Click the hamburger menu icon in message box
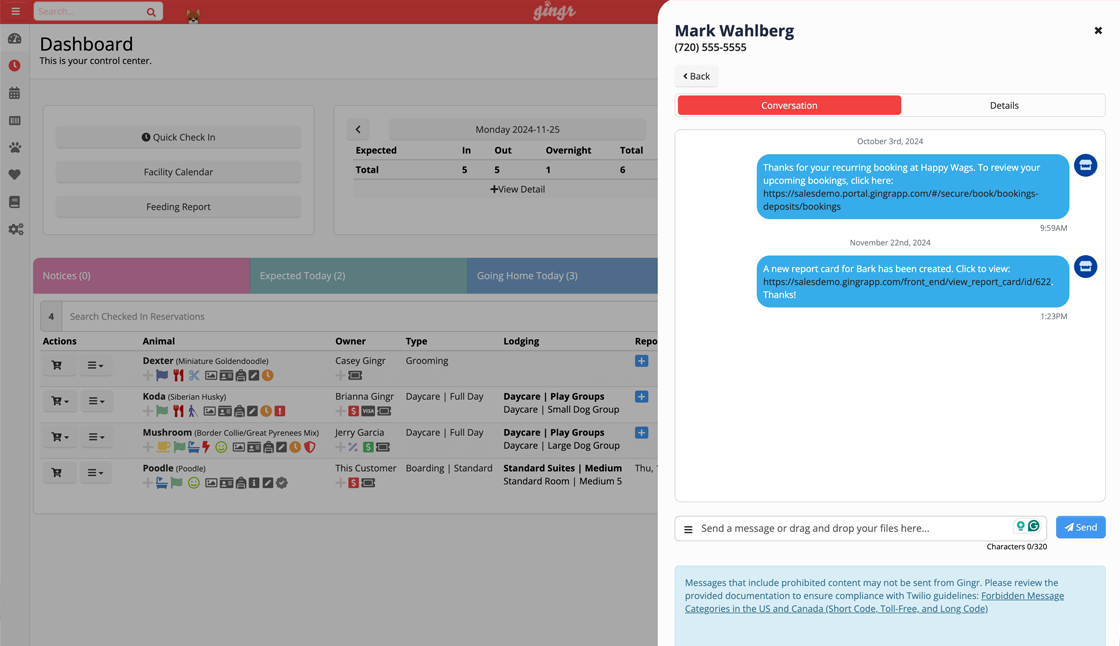The height and width of the screenshot is (646, 1120). coord(688,529)
